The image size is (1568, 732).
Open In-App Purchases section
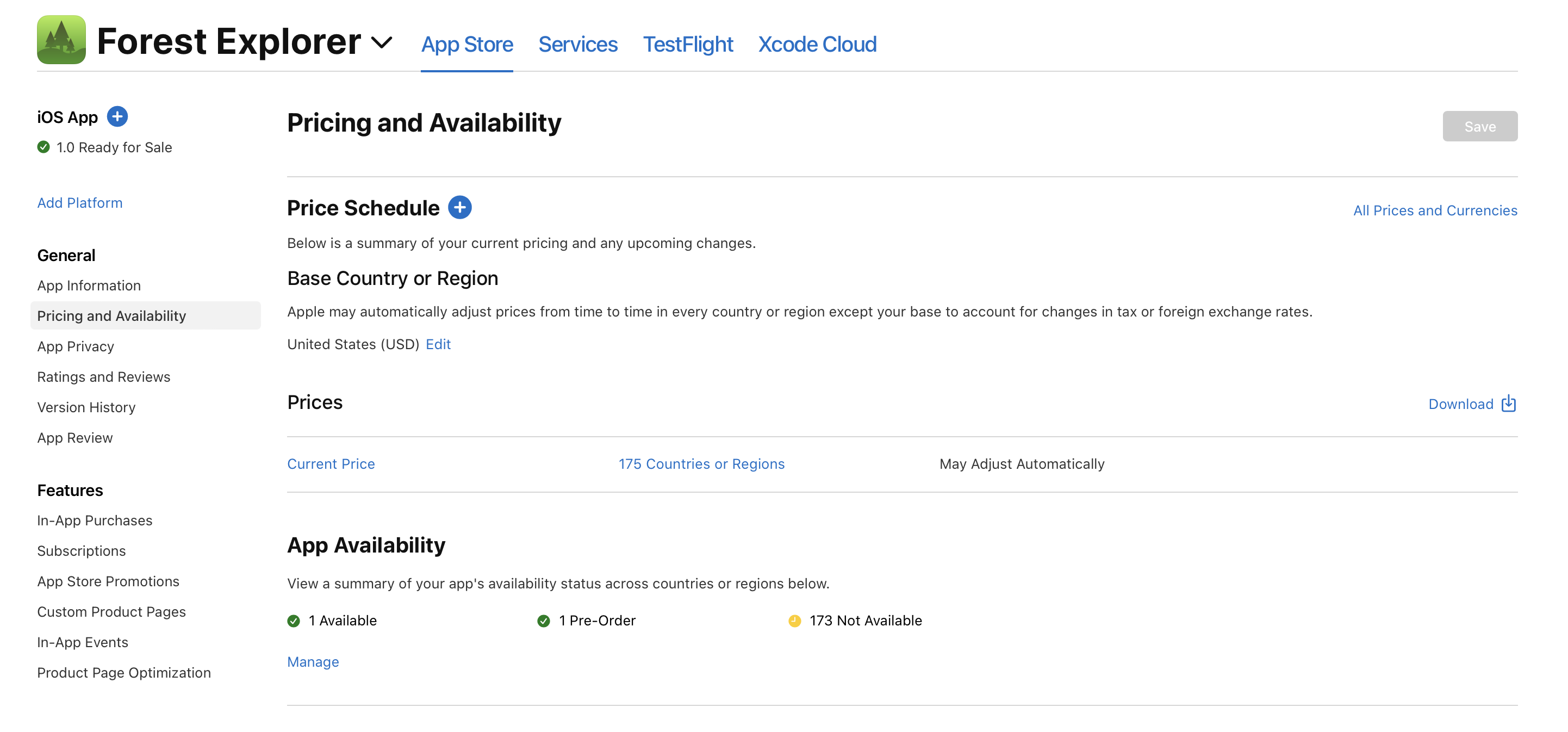click(x=95, y=520)
